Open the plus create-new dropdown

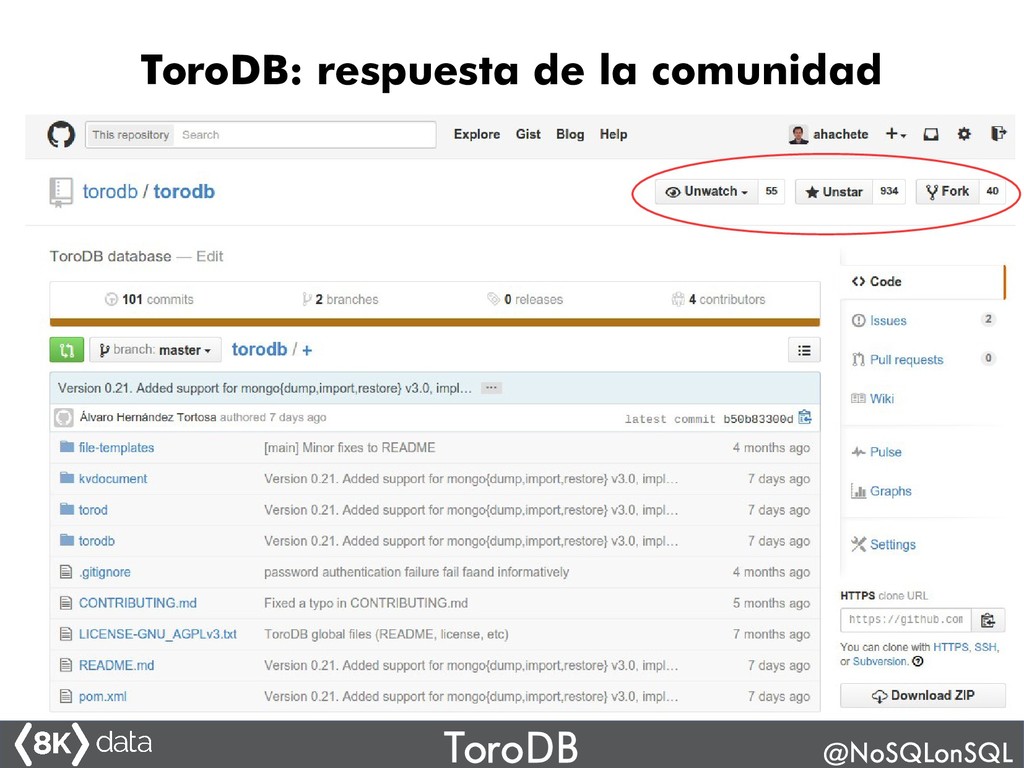895,134
